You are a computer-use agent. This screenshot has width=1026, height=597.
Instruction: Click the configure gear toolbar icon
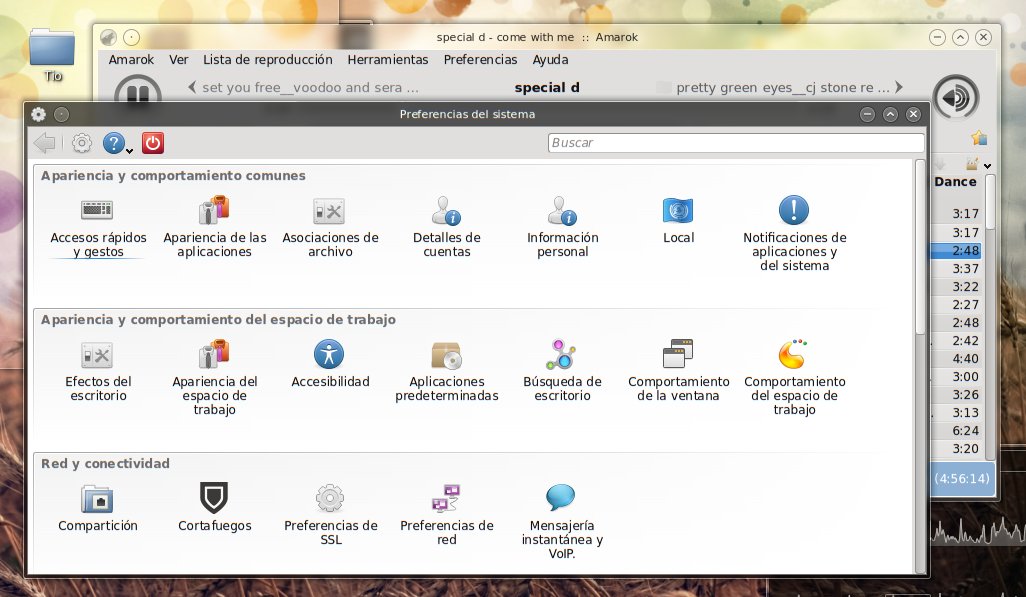point(82,143)
